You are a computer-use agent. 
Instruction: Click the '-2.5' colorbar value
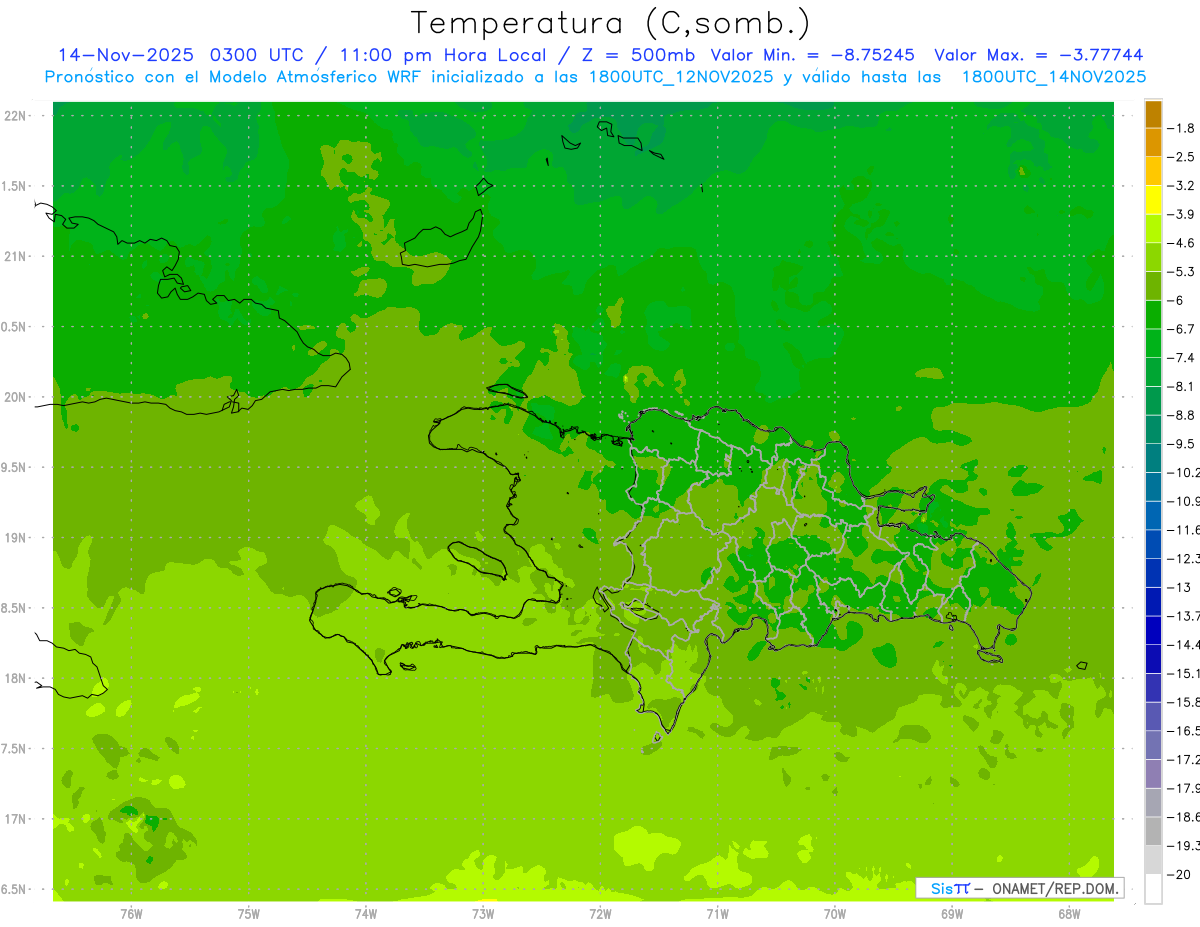point(1181,157)
